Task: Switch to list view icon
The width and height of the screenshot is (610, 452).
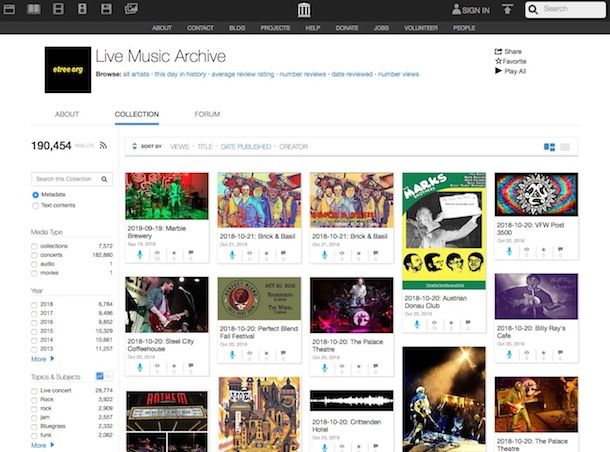Action: 565,147
